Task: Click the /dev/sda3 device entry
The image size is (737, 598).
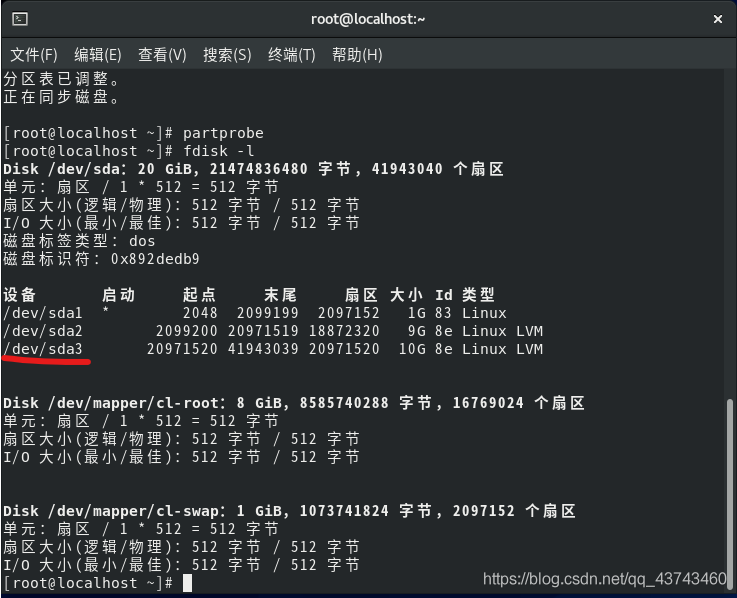Action: coord(43,349)
